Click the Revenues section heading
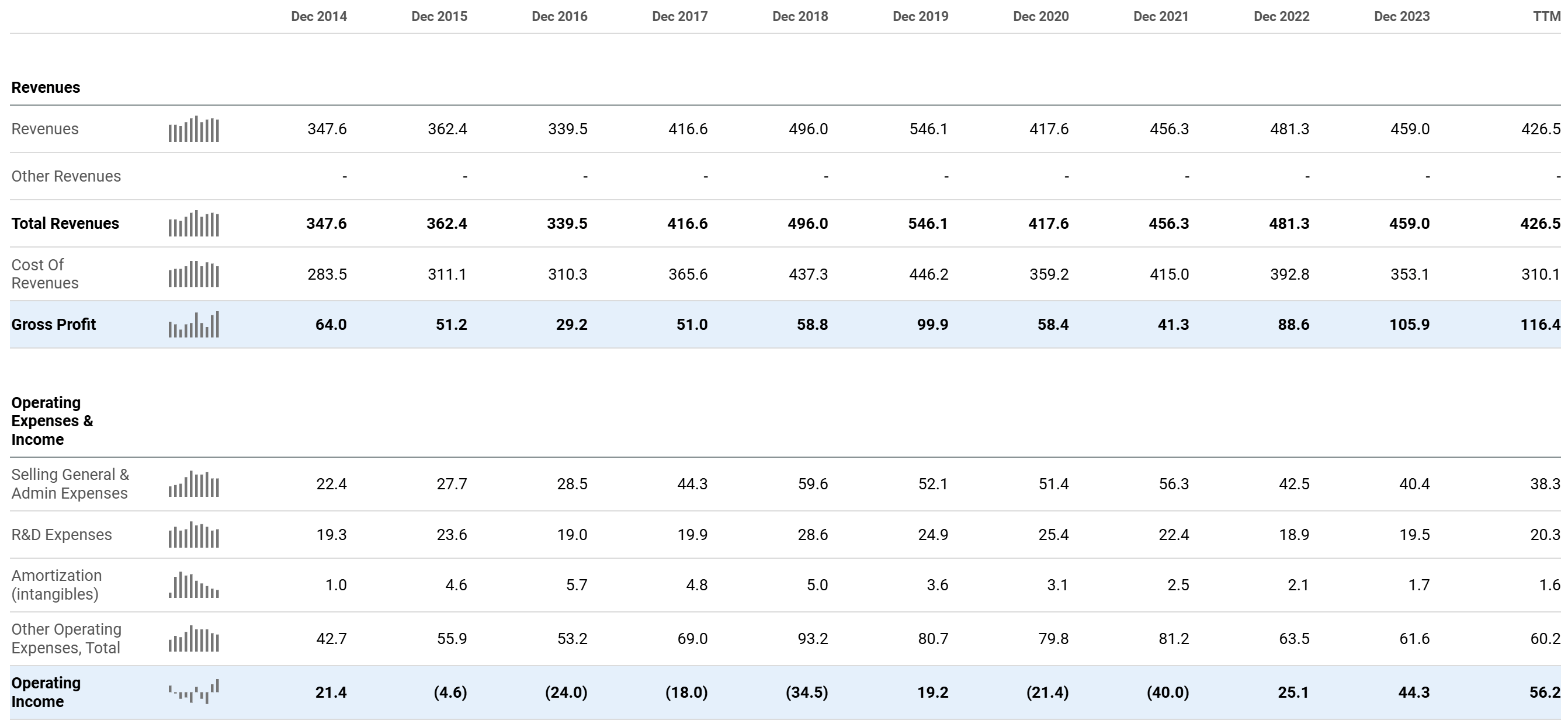The image size is (1568, 724). [46, 88]
